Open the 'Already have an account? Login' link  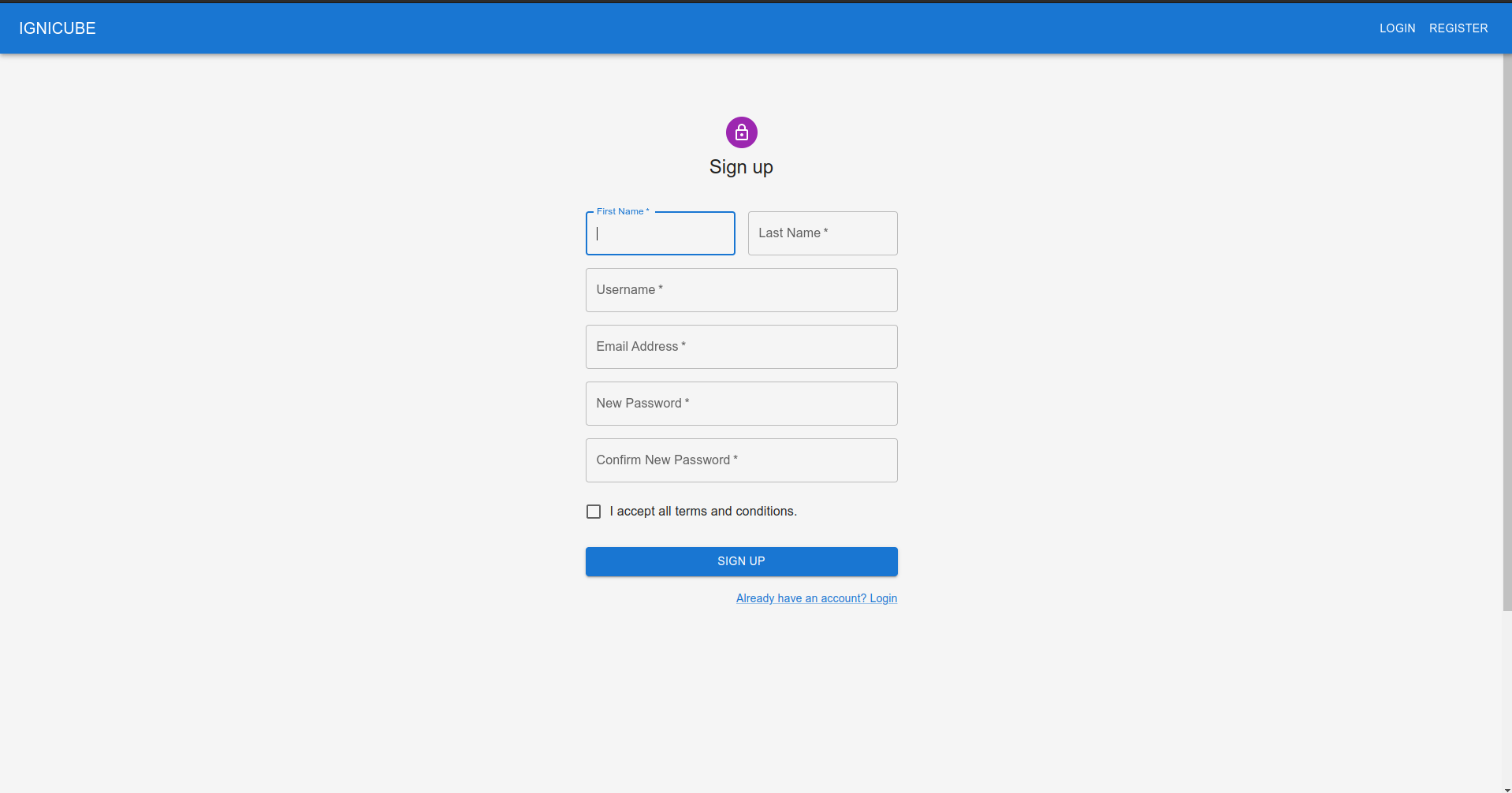point(817,598)
